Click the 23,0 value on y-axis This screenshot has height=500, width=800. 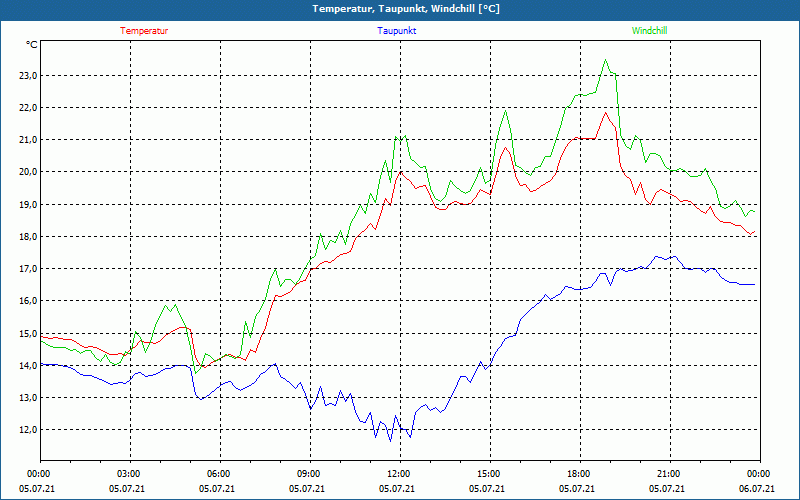point(28,76)
